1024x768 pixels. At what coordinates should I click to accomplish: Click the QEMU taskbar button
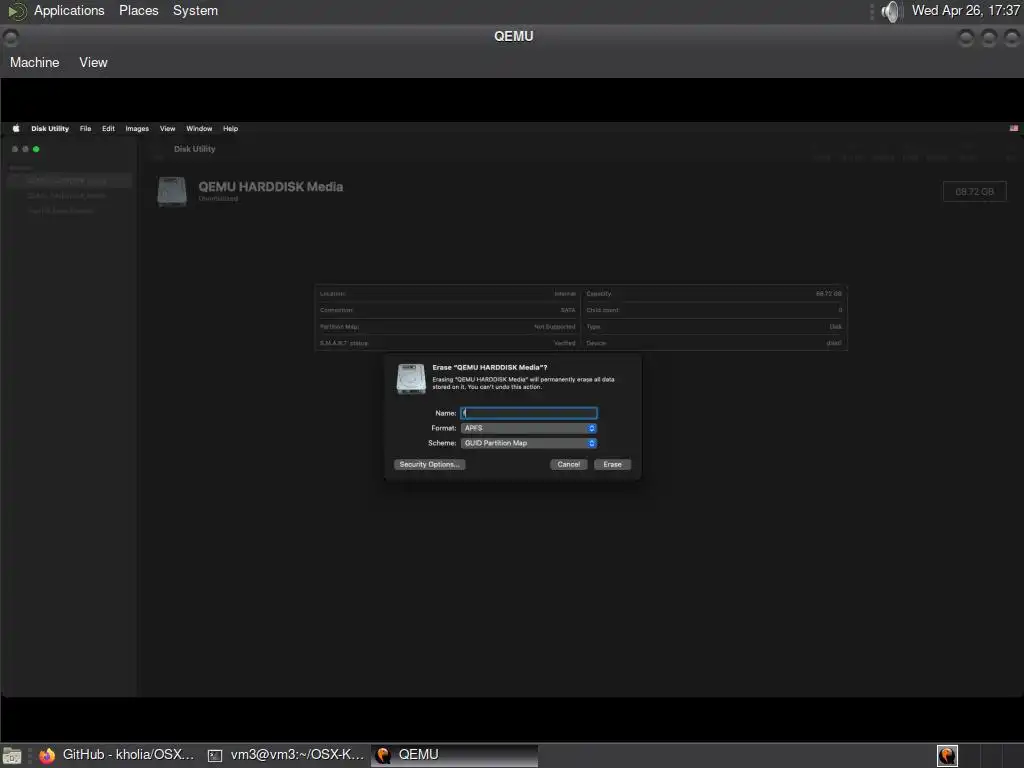click(455, 755)
